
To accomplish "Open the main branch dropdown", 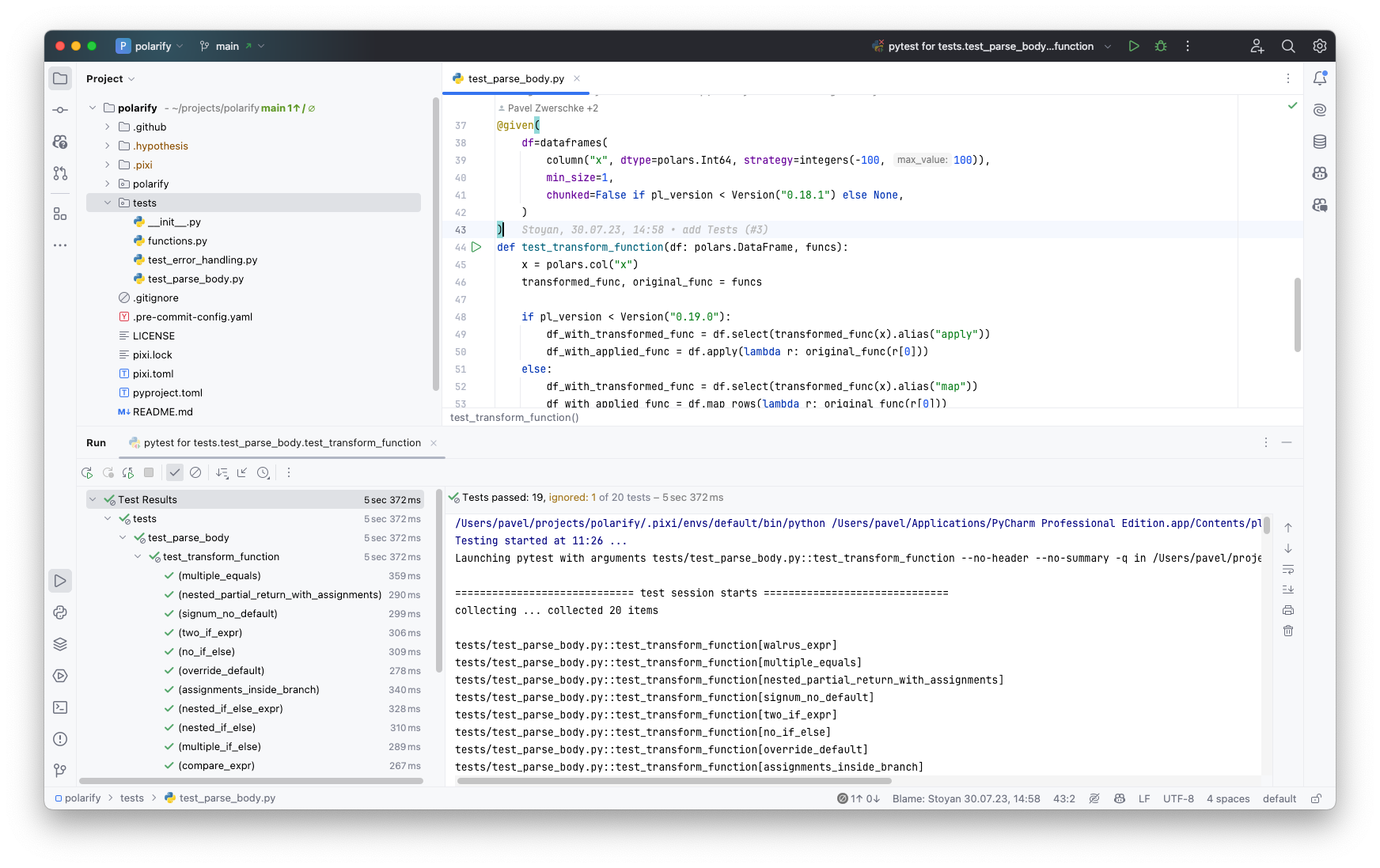I will (x=232, y=46).
